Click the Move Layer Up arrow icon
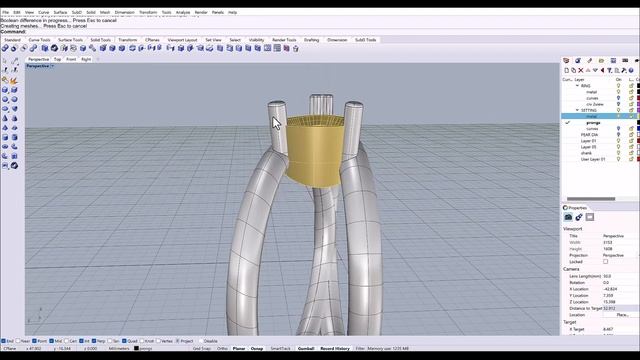640x360 pixels. click(588, 70)
